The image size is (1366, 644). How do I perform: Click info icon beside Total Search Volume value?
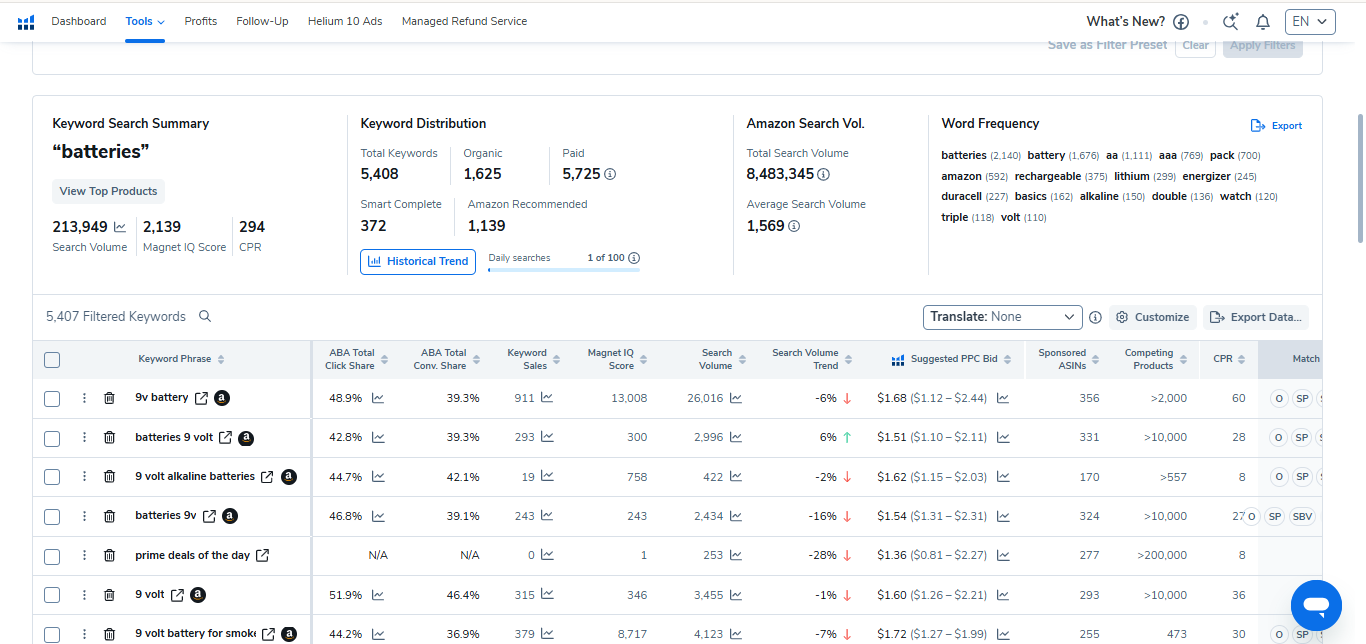[x=823, y=174]
